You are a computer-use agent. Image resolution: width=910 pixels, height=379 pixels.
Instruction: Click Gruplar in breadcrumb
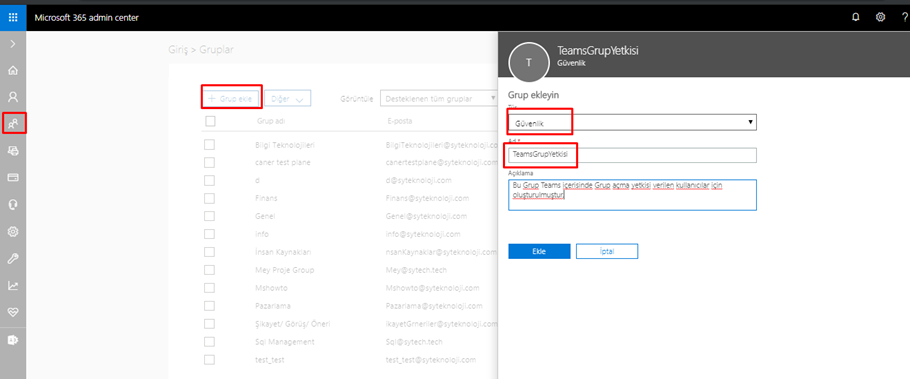pos(216,50)
